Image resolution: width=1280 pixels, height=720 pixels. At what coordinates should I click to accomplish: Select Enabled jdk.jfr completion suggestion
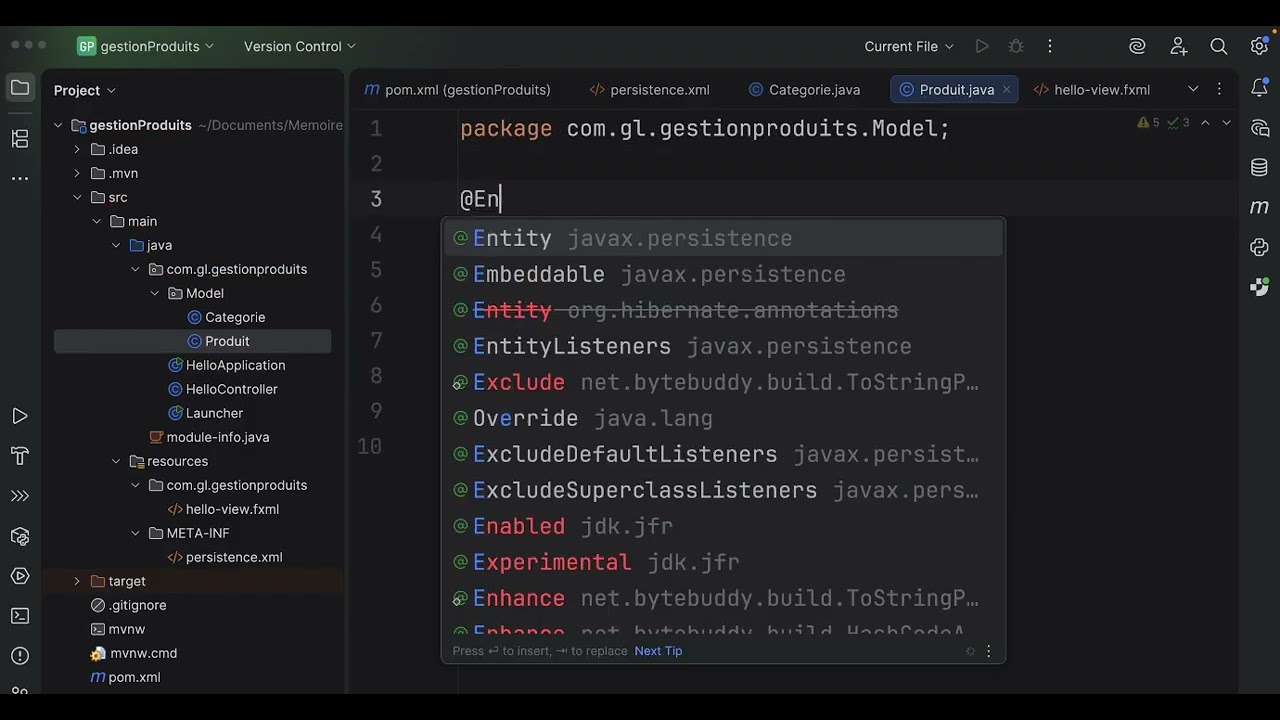click(723, 526)
